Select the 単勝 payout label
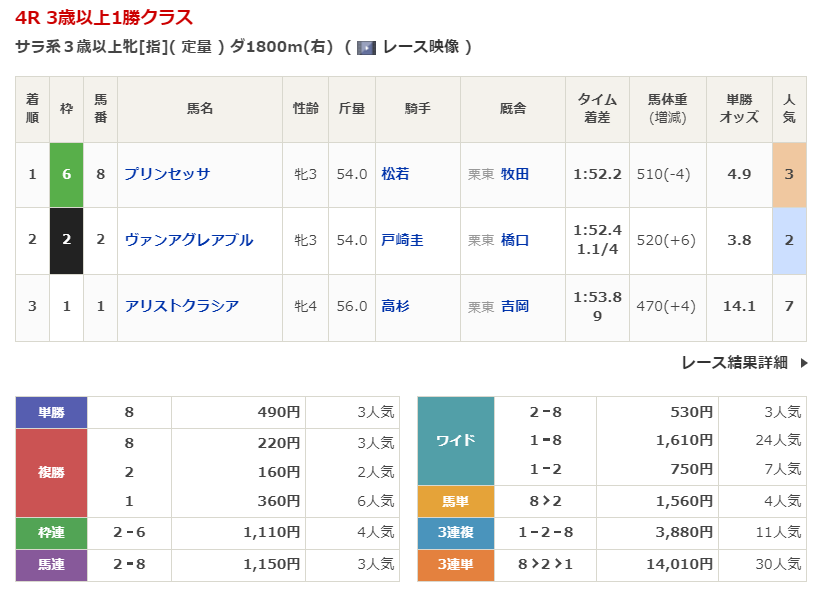 pyautogui.click(x=51, y=412)
